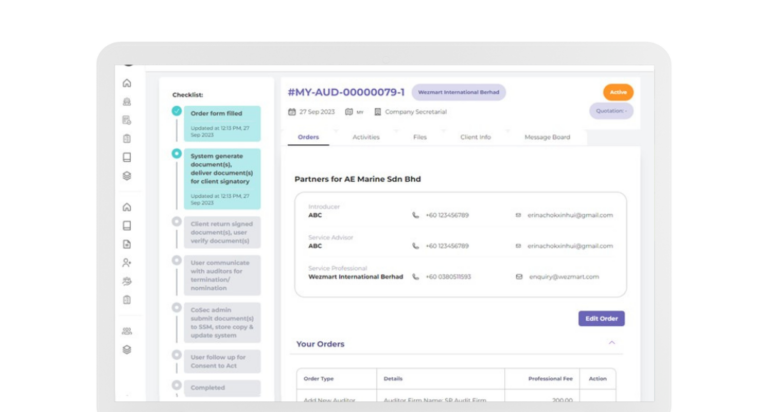Select the circle for User follow up step

[x=177, y=355]
